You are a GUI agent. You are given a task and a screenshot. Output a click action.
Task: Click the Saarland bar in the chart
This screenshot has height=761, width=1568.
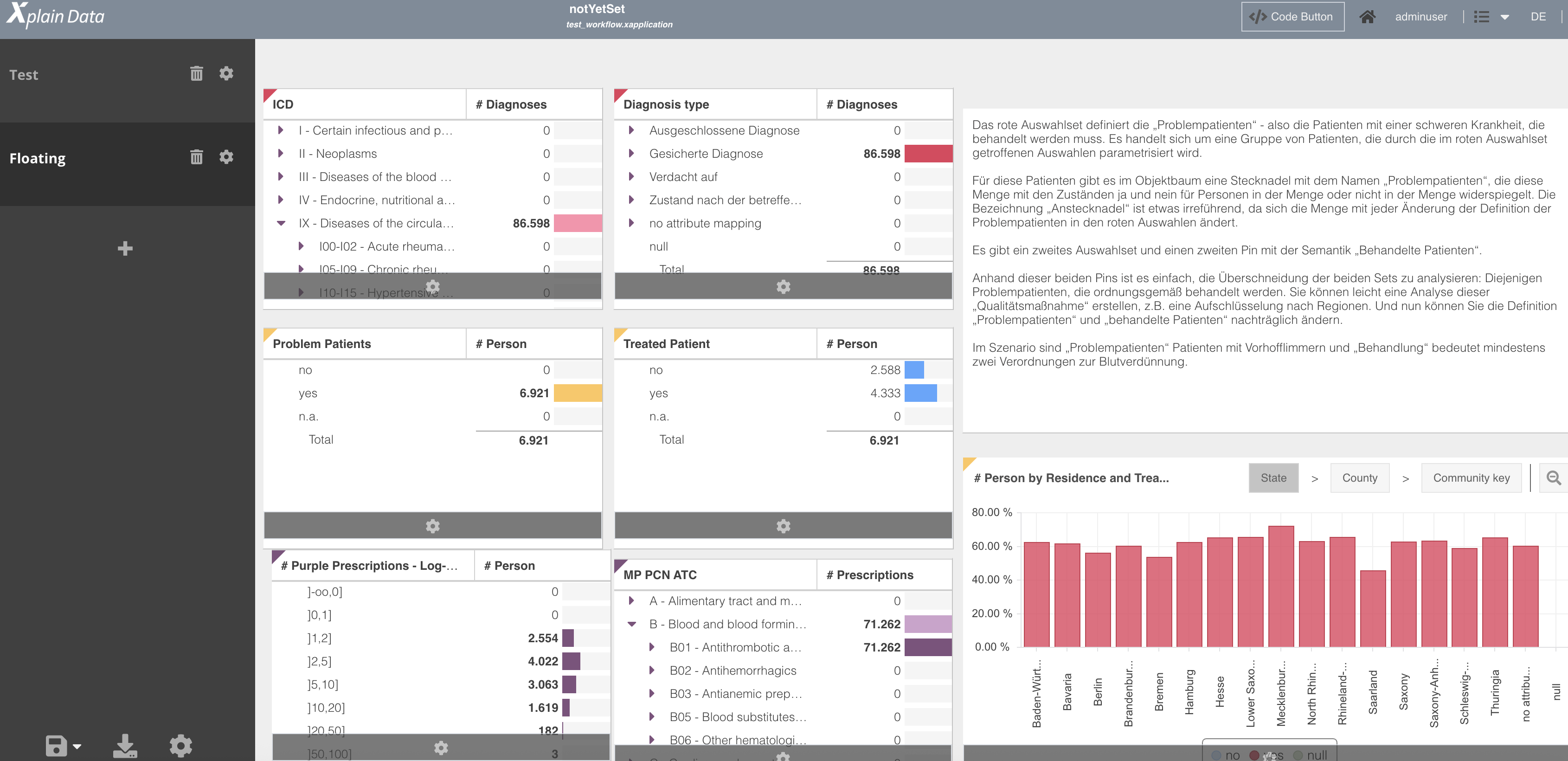[x=1373, y=608]
